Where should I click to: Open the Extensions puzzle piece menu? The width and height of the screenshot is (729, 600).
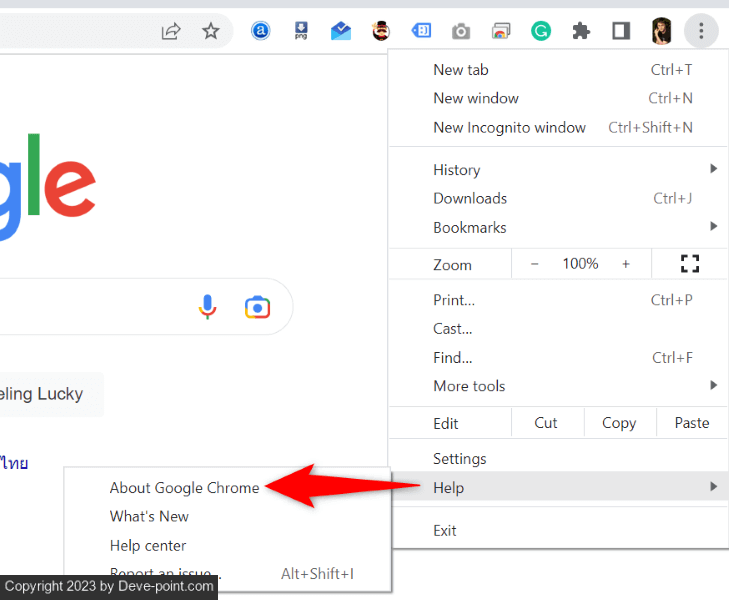point(581,31)
